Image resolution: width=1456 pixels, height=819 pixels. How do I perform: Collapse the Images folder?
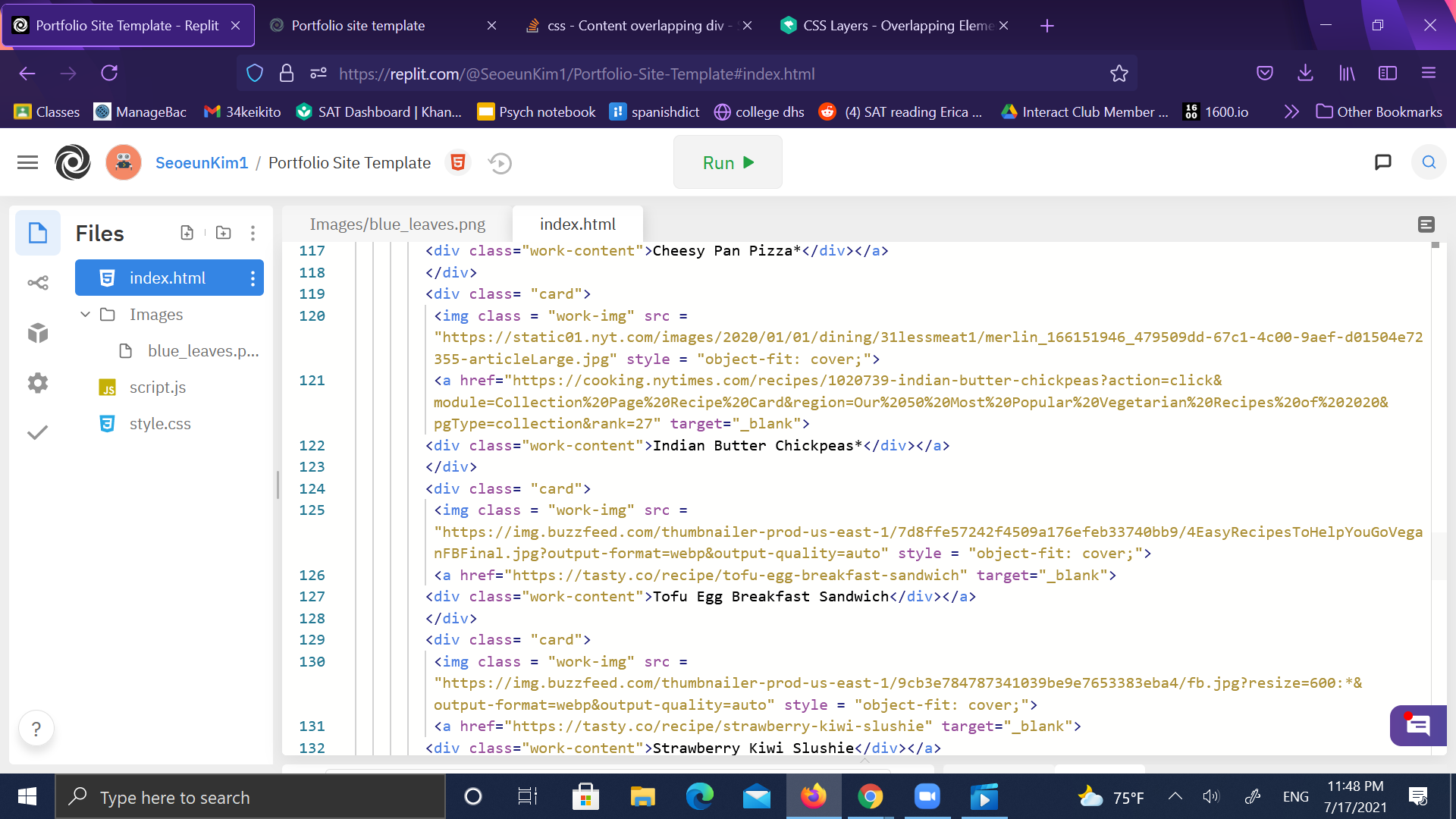[85, 314]
